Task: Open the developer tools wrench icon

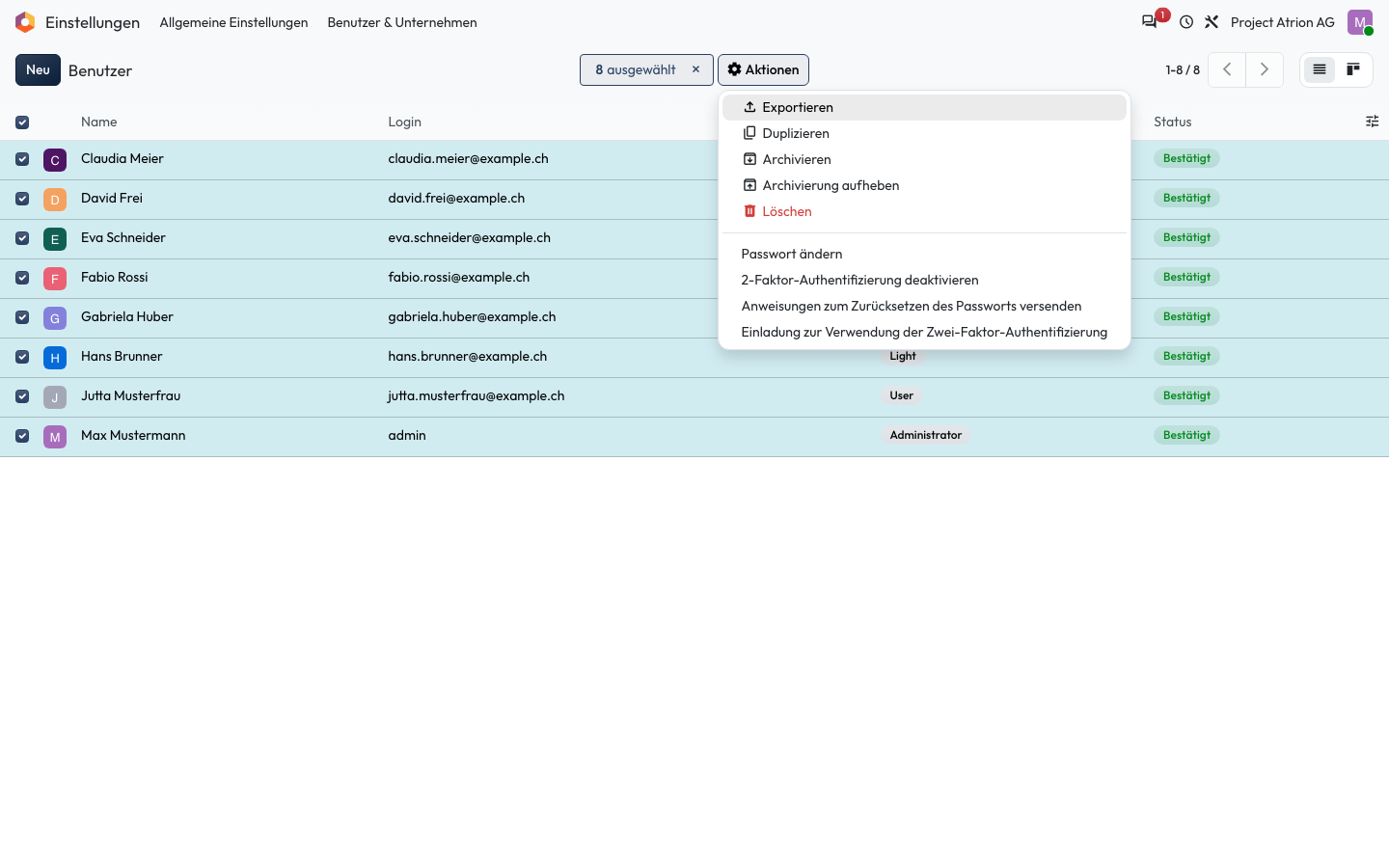Action: tap(1212, 22)
